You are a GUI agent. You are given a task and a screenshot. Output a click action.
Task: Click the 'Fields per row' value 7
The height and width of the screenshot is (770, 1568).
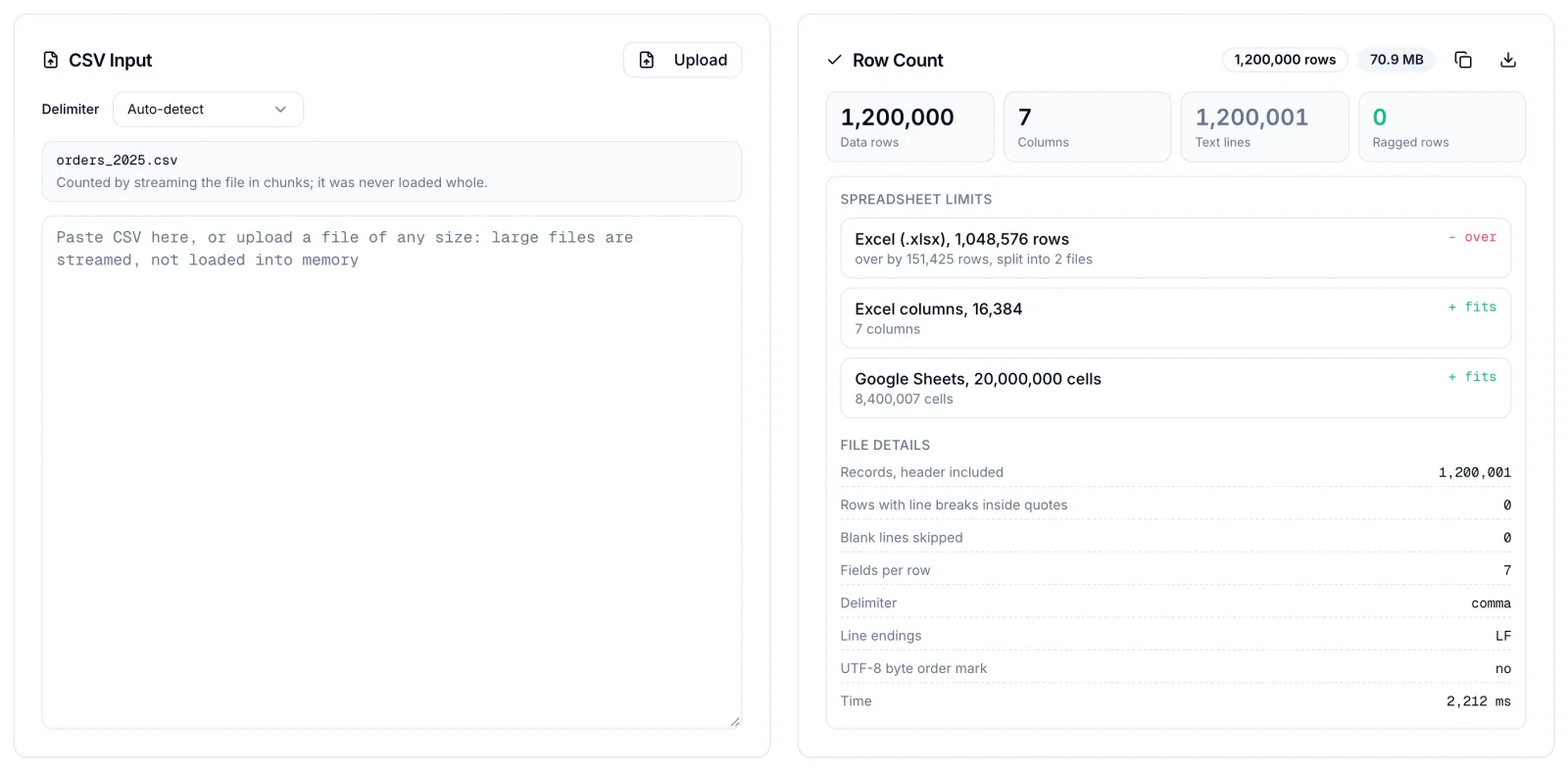pos(1506,570)
